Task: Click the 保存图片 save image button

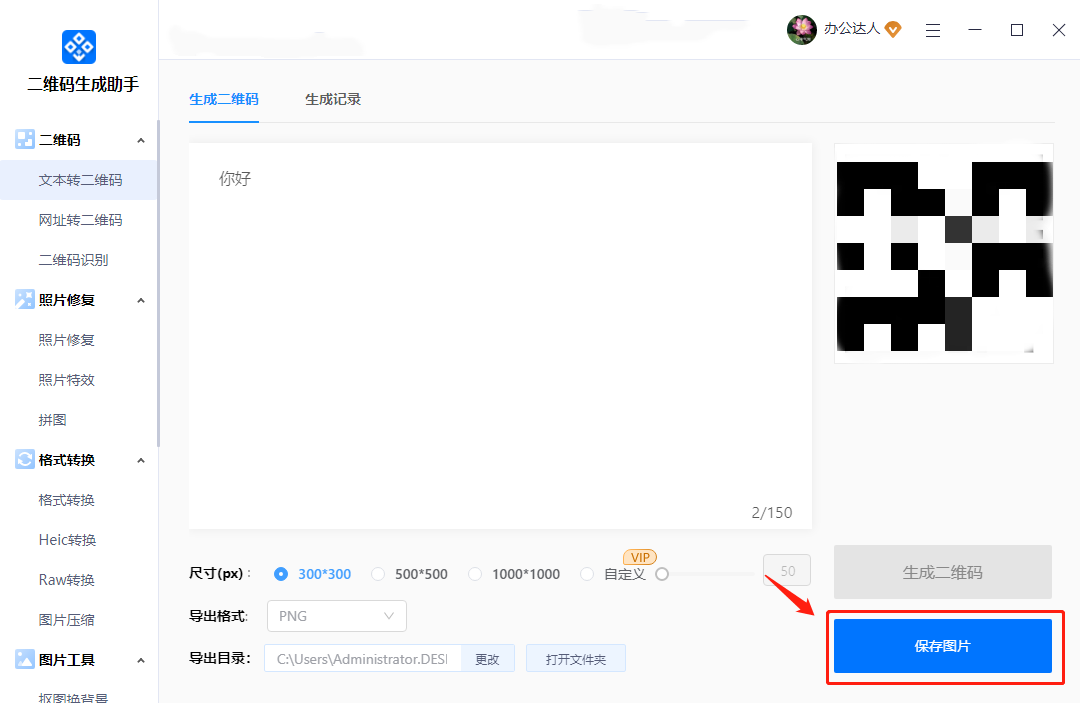Action: coord(942,647)
